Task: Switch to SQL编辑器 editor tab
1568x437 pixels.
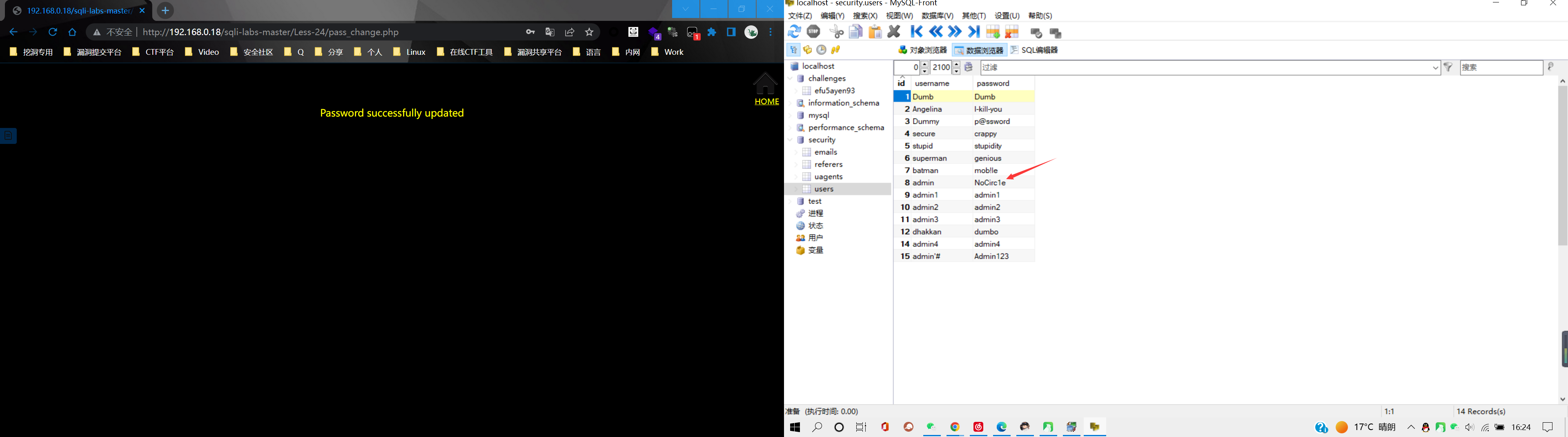Action: (x=1034, y=50)
